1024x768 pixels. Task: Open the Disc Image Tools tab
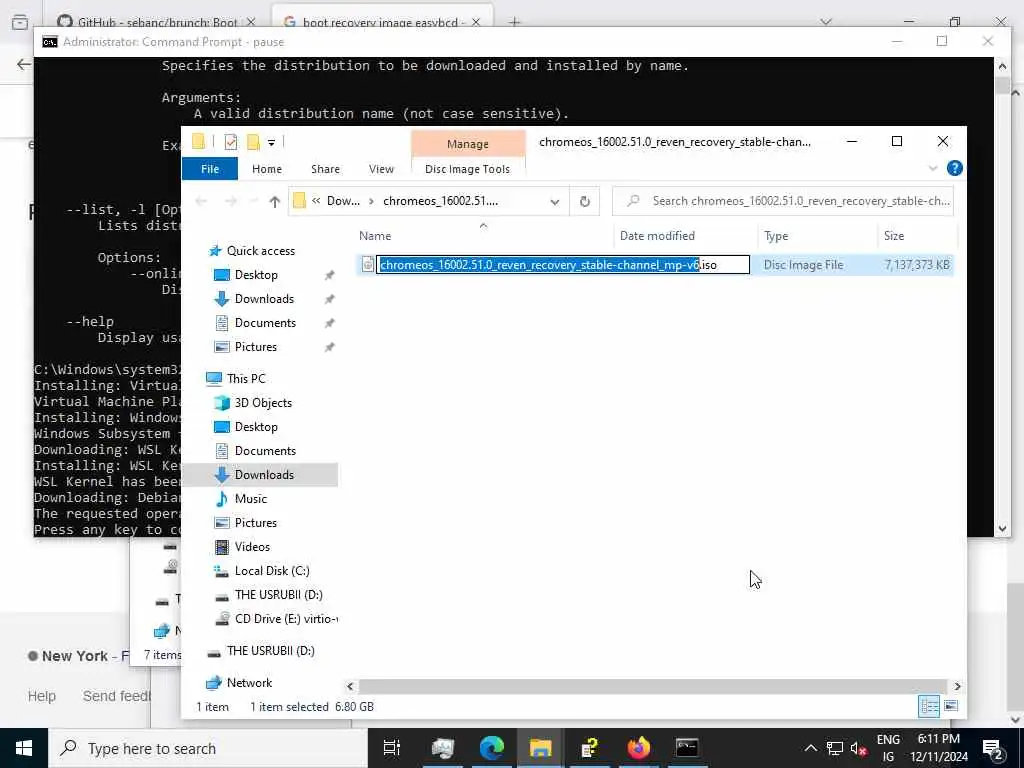point(468,168)
